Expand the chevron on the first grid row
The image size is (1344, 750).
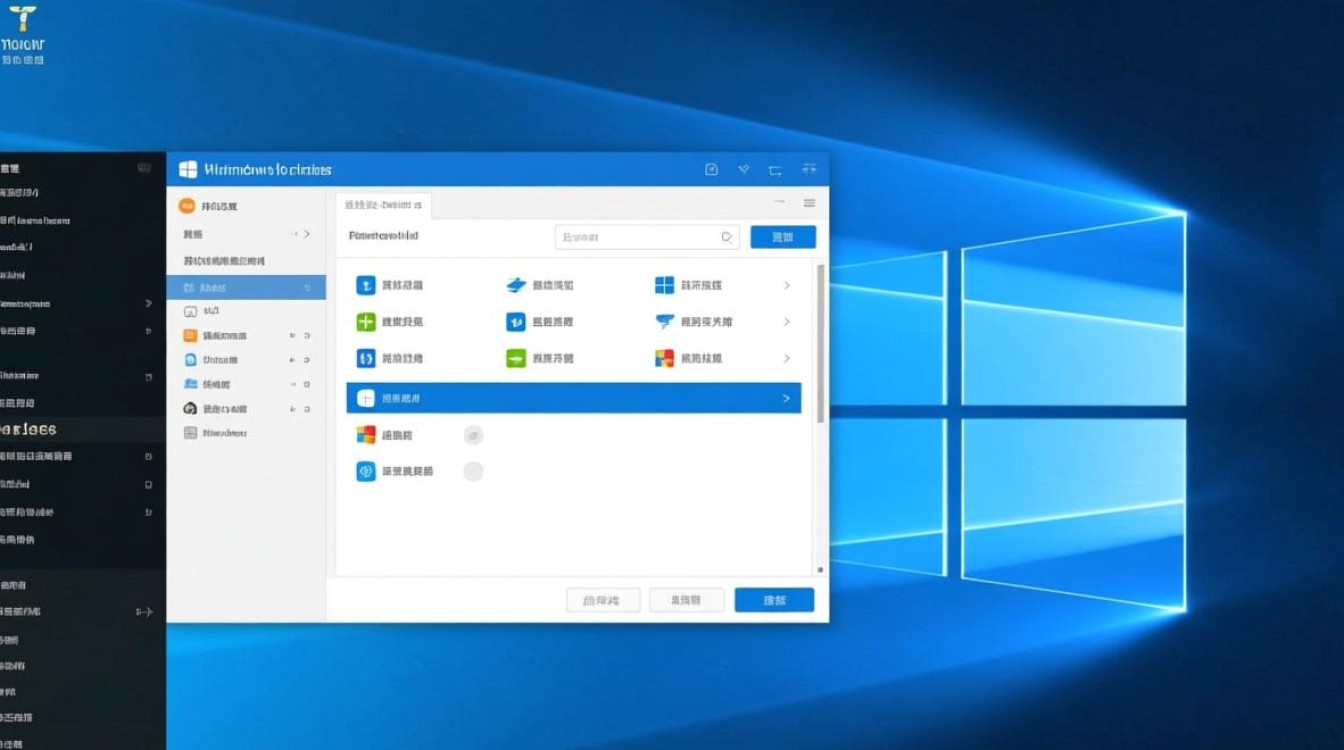[789, 284]
